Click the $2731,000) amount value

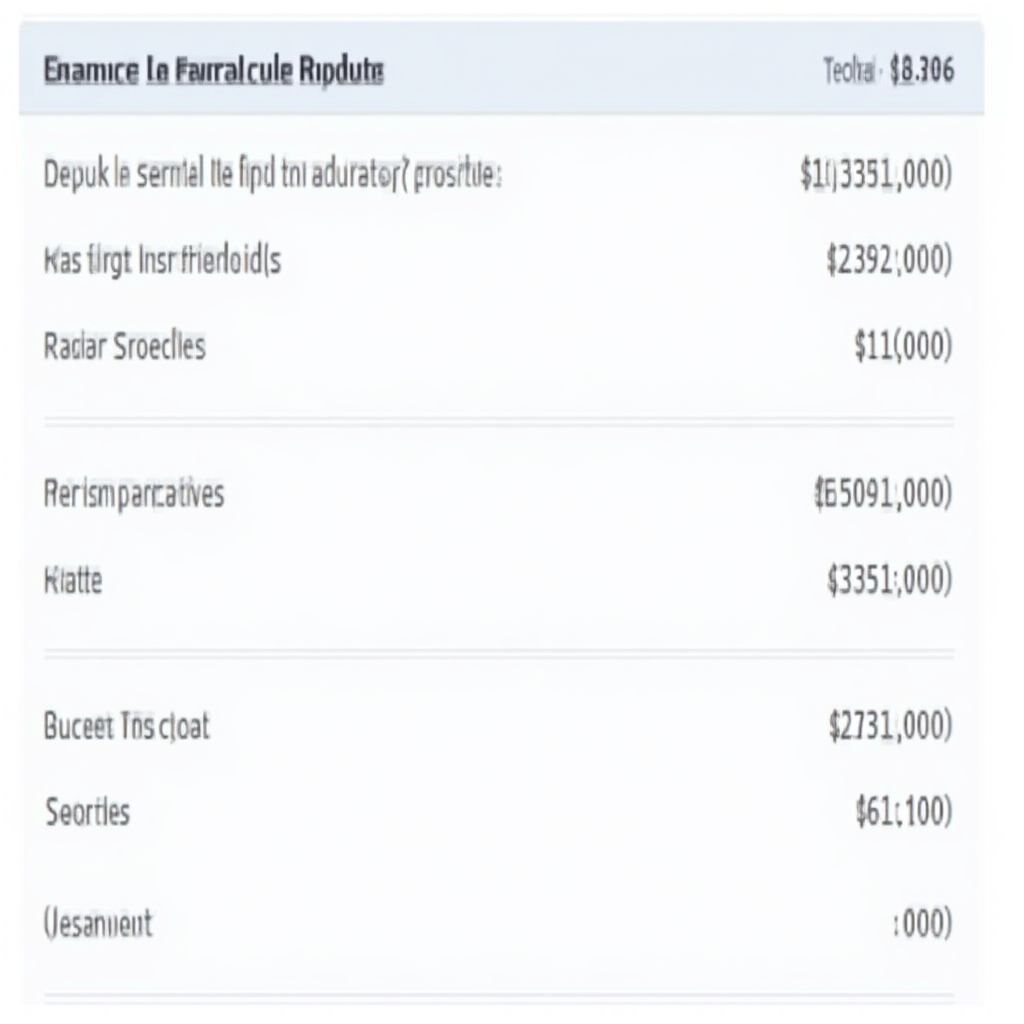[889, 726]
